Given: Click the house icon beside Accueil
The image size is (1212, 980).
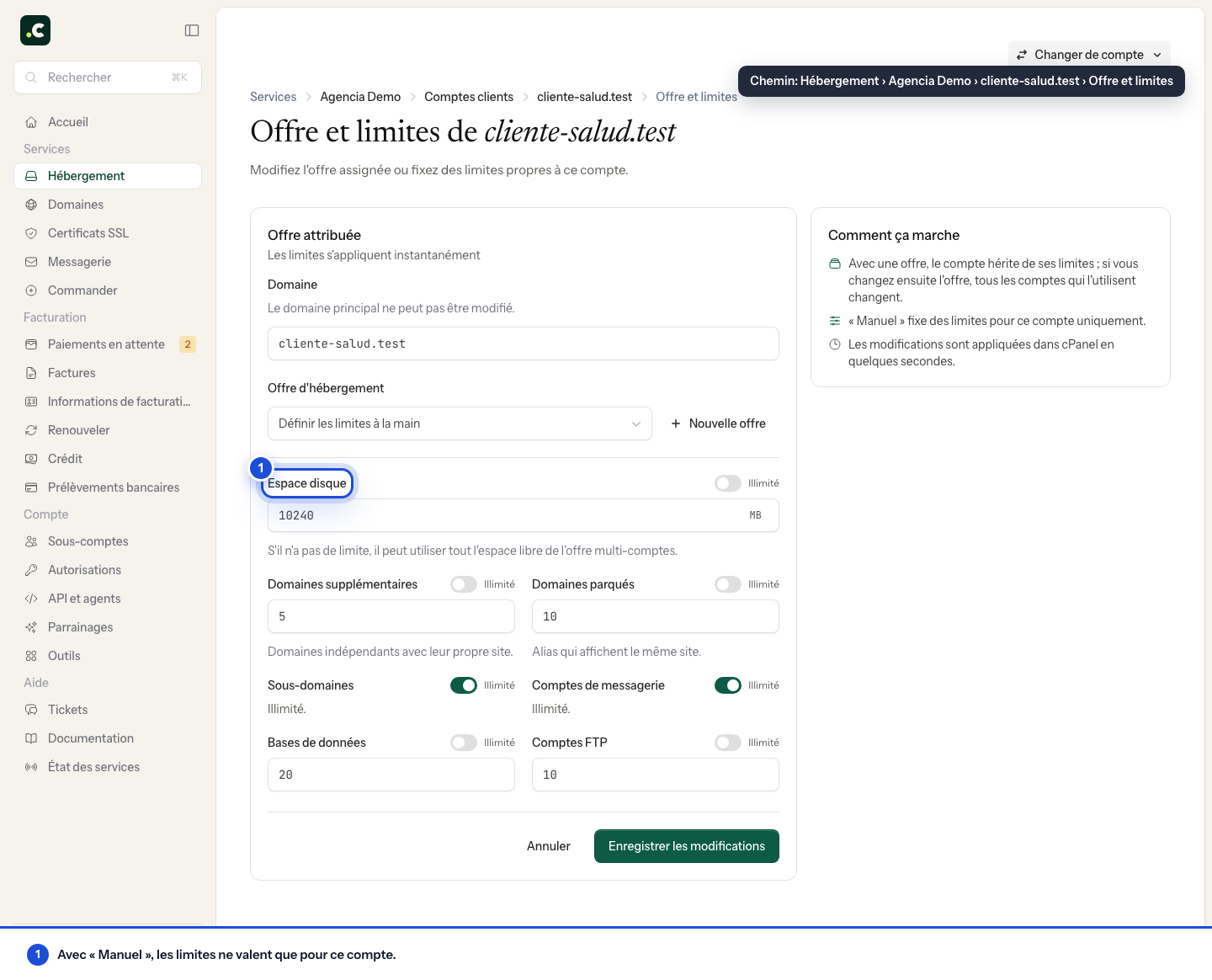Looking at the screenshot, I should click(31, 122).
